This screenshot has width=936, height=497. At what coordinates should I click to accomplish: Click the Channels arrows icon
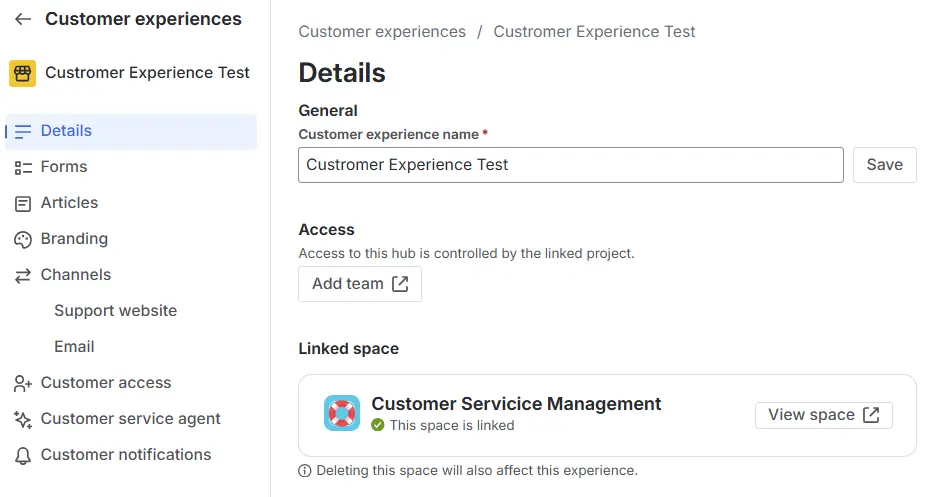click(23, 275)
